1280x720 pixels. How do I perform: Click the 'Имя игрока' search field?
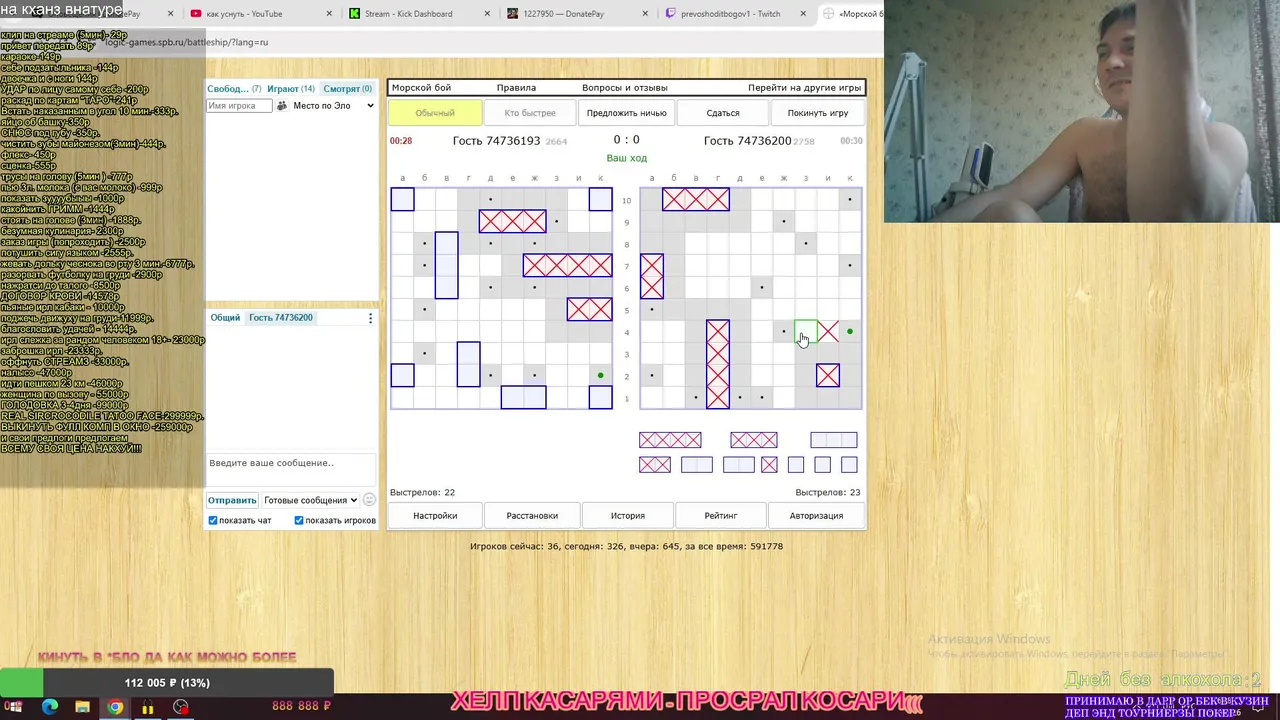tap(238, 106)
